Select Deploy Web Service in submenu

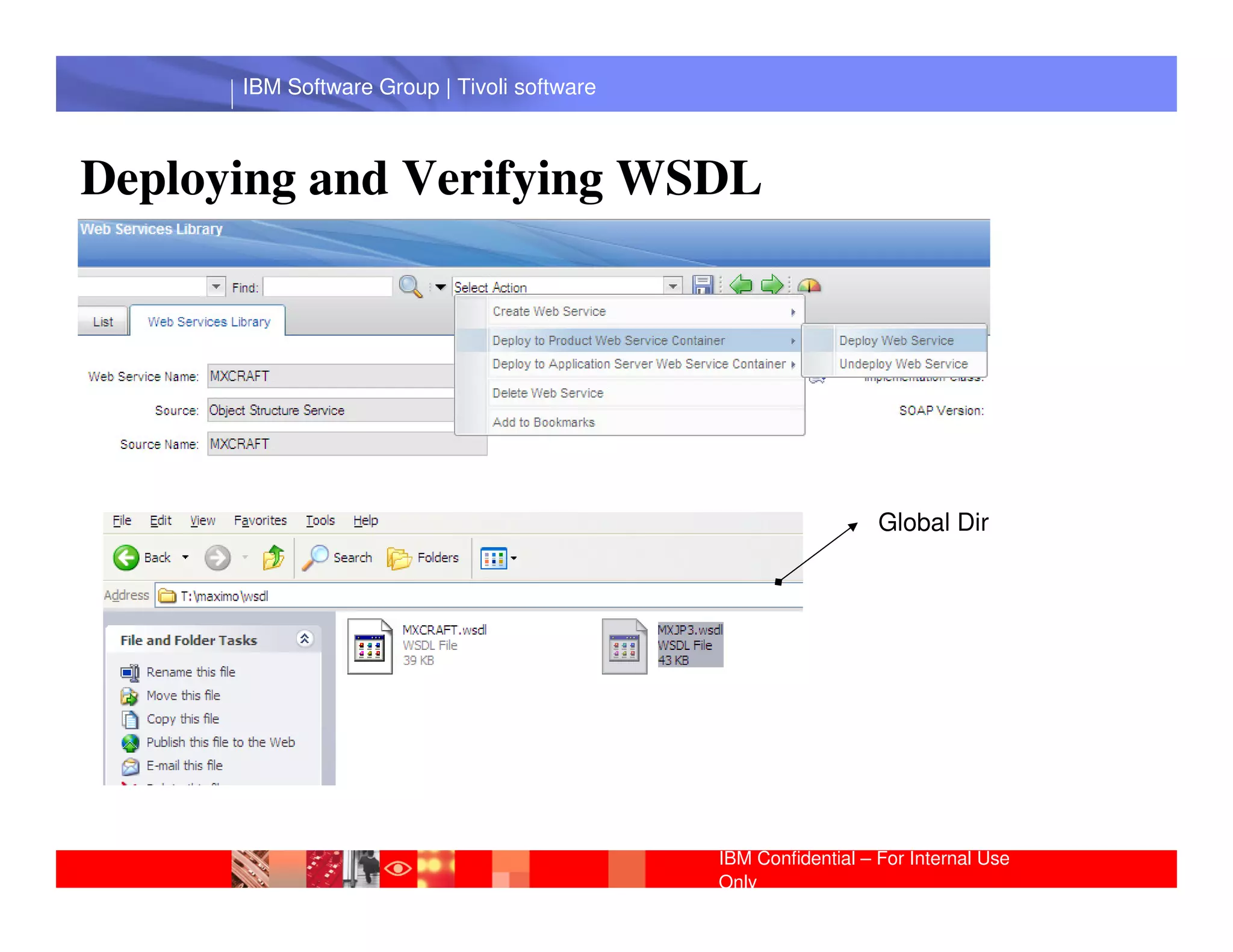pos(895,341)
